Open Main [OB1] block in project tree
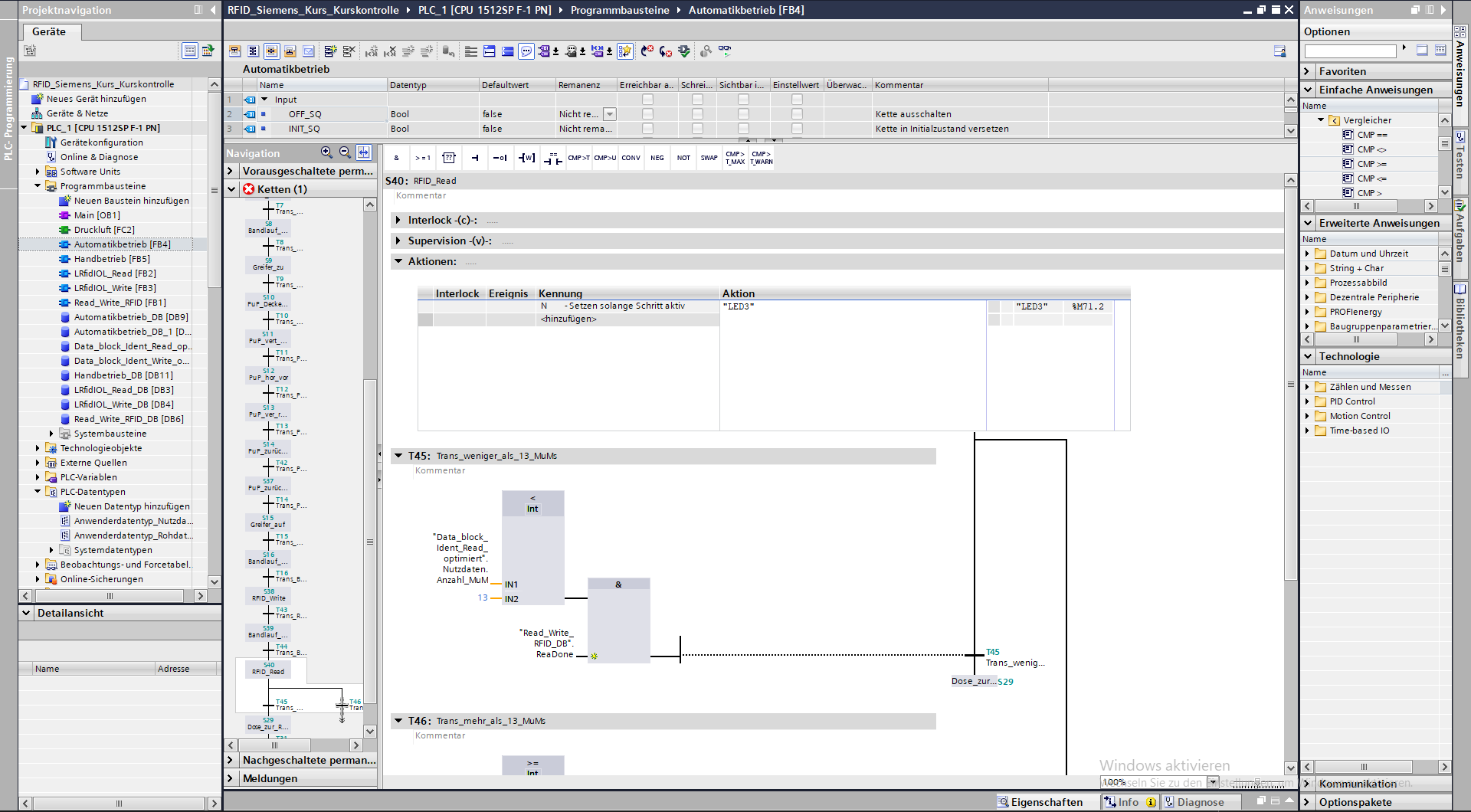 pyautogui.click(x=97, y=215)
